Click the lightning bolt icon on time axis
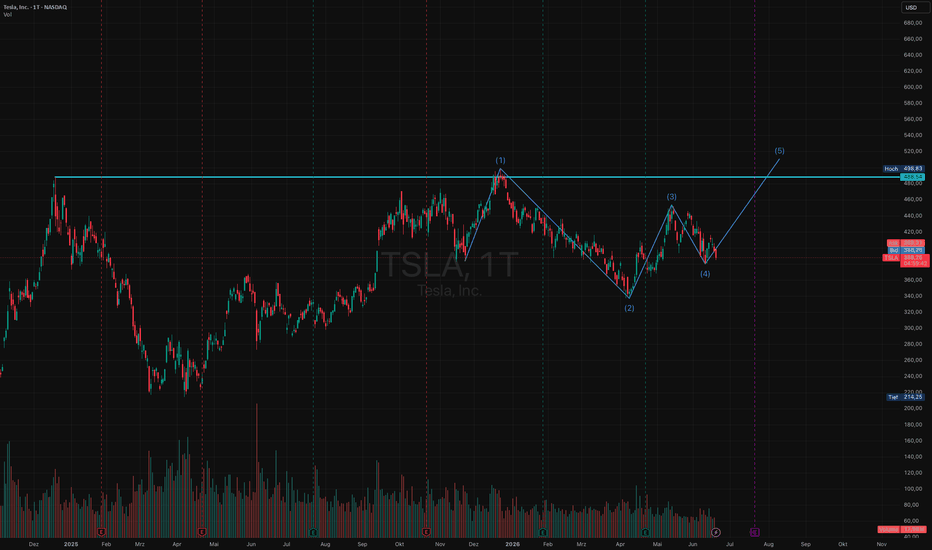932x550 pixels. (x=716, y=532)
